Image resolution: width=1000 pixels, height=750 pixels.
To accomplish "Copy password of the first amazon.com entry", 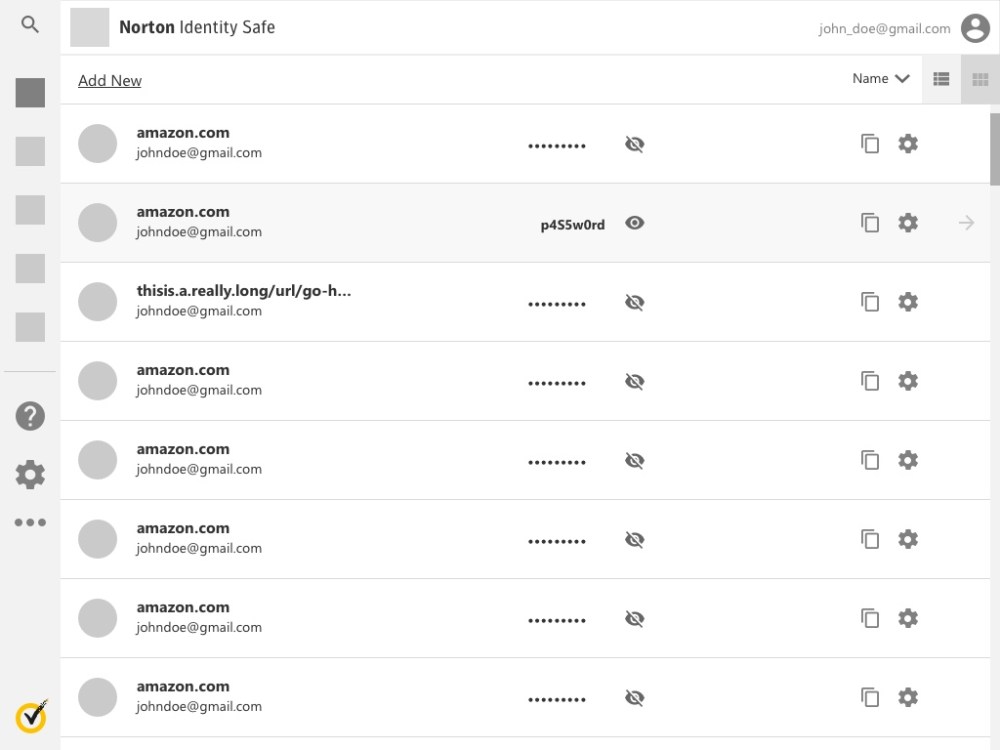I will click(870, 144).
